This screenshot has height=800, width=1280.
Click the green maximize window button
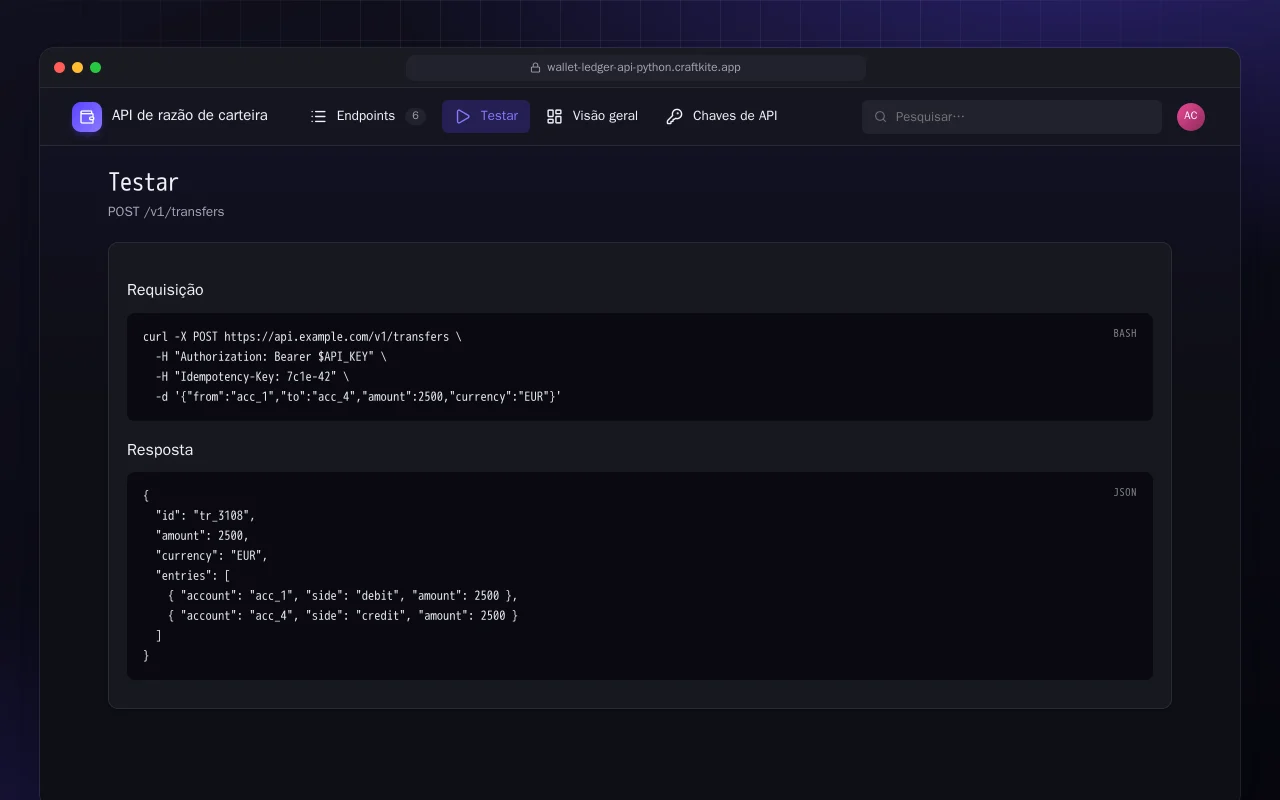tap(96, 68)
